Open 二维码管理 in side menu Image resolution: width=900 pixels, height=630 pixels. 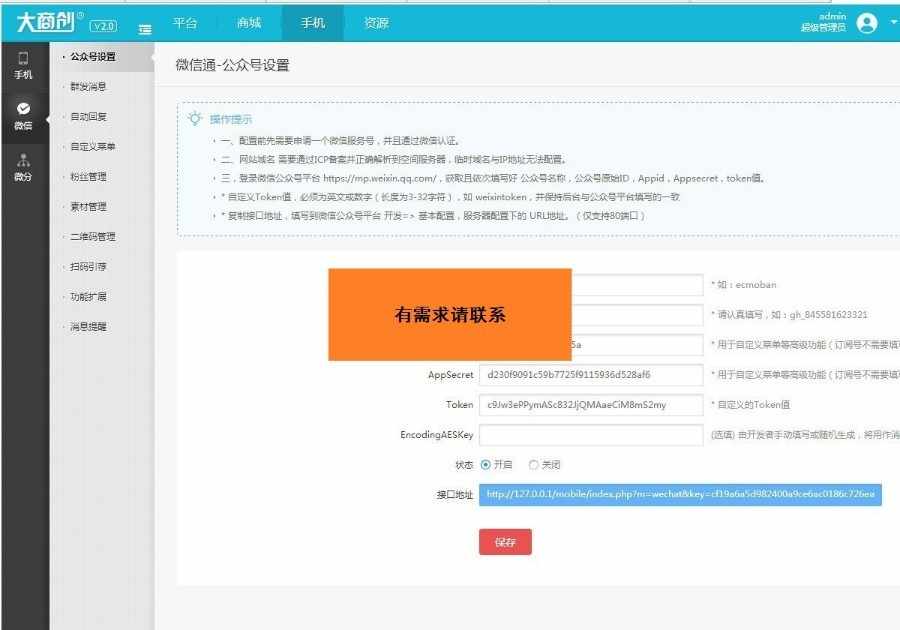[x=93, y=236]
